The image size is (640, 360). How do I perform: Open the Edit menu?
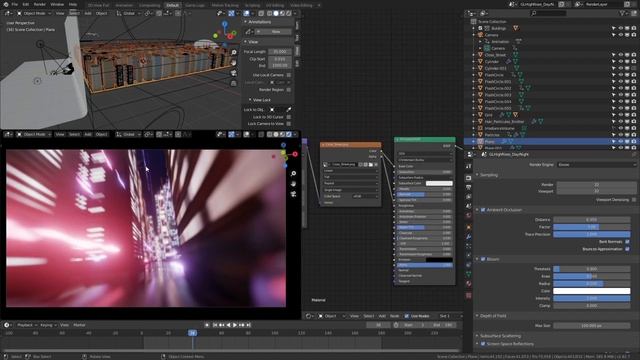[26, 4]
